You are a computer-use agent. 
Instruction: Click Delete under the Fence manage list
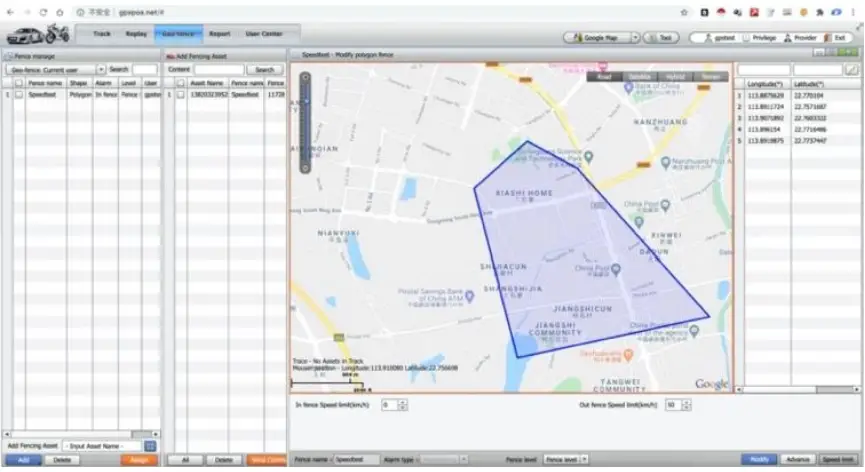pyautogui.click(x=62, y=460)
